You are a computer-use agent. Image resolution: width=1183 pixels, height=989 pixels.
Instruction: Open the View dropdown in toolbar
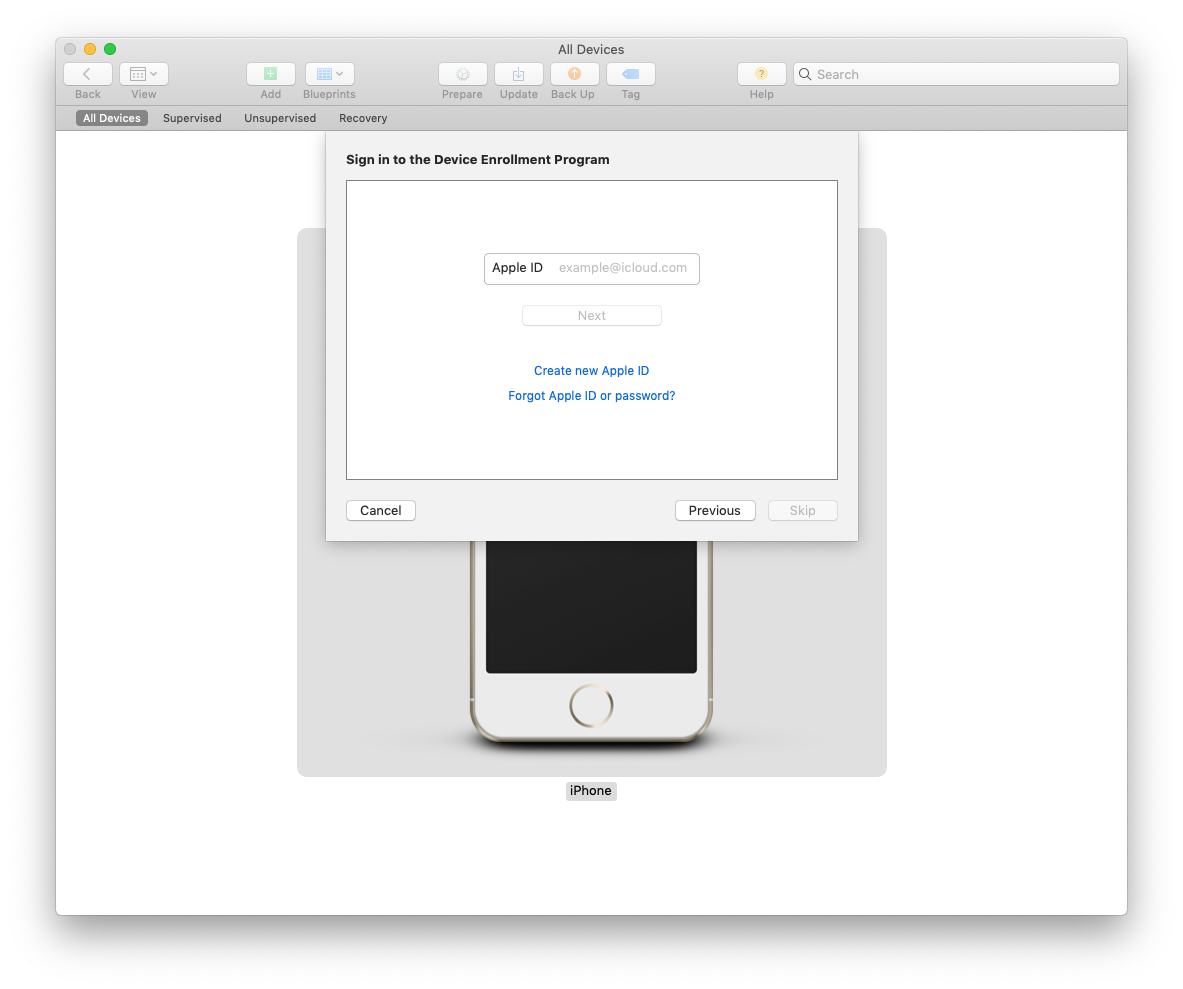[x=144, y=74]
